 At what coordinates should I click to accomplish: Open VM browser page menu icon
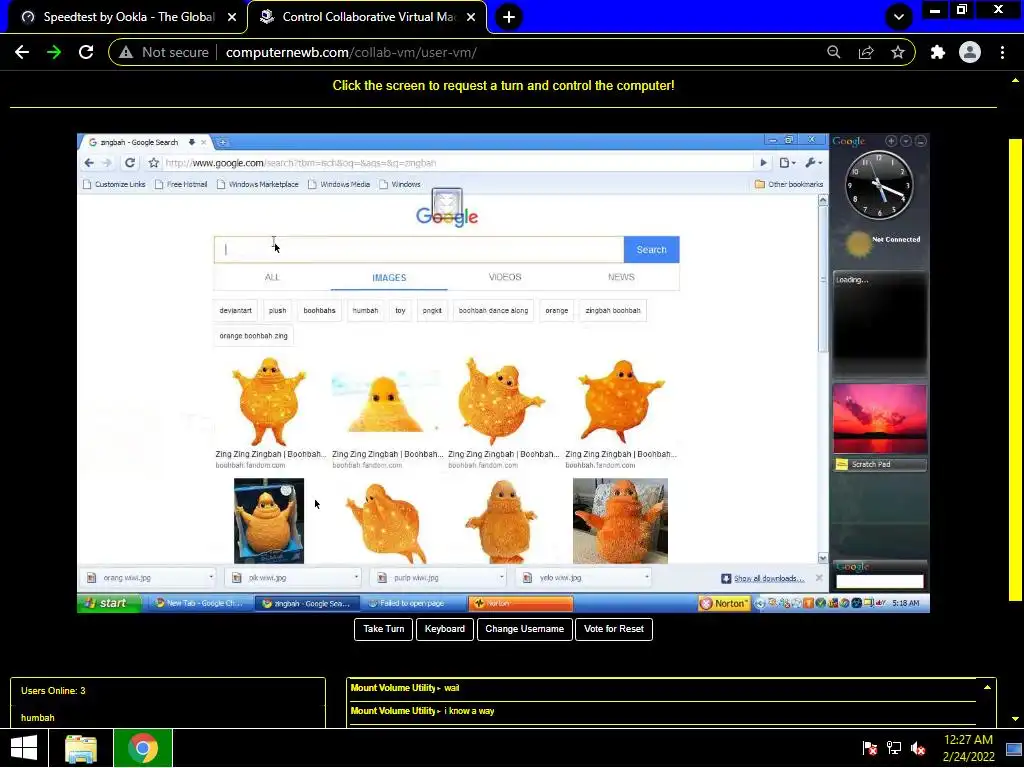[x=787, y=163]
